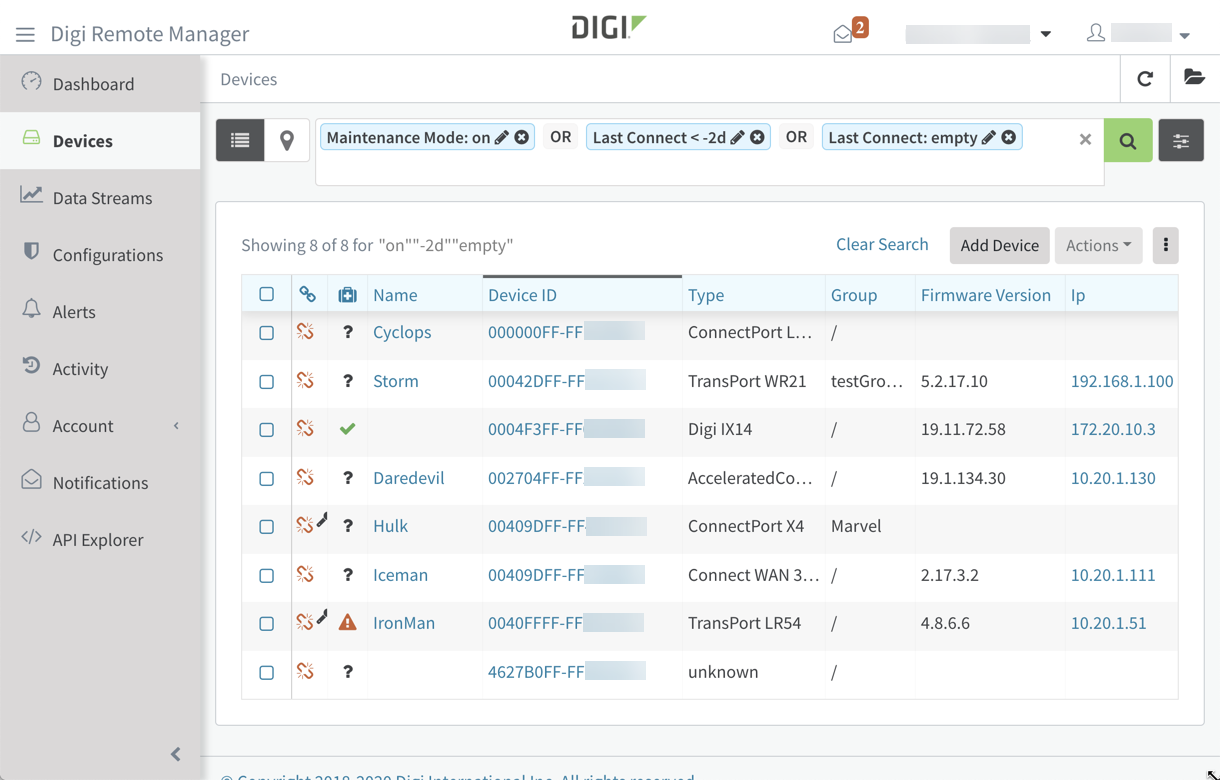Remove the Maintenance Mode filter
Screen dimensions: 1220x780
(x=522, y=138)
